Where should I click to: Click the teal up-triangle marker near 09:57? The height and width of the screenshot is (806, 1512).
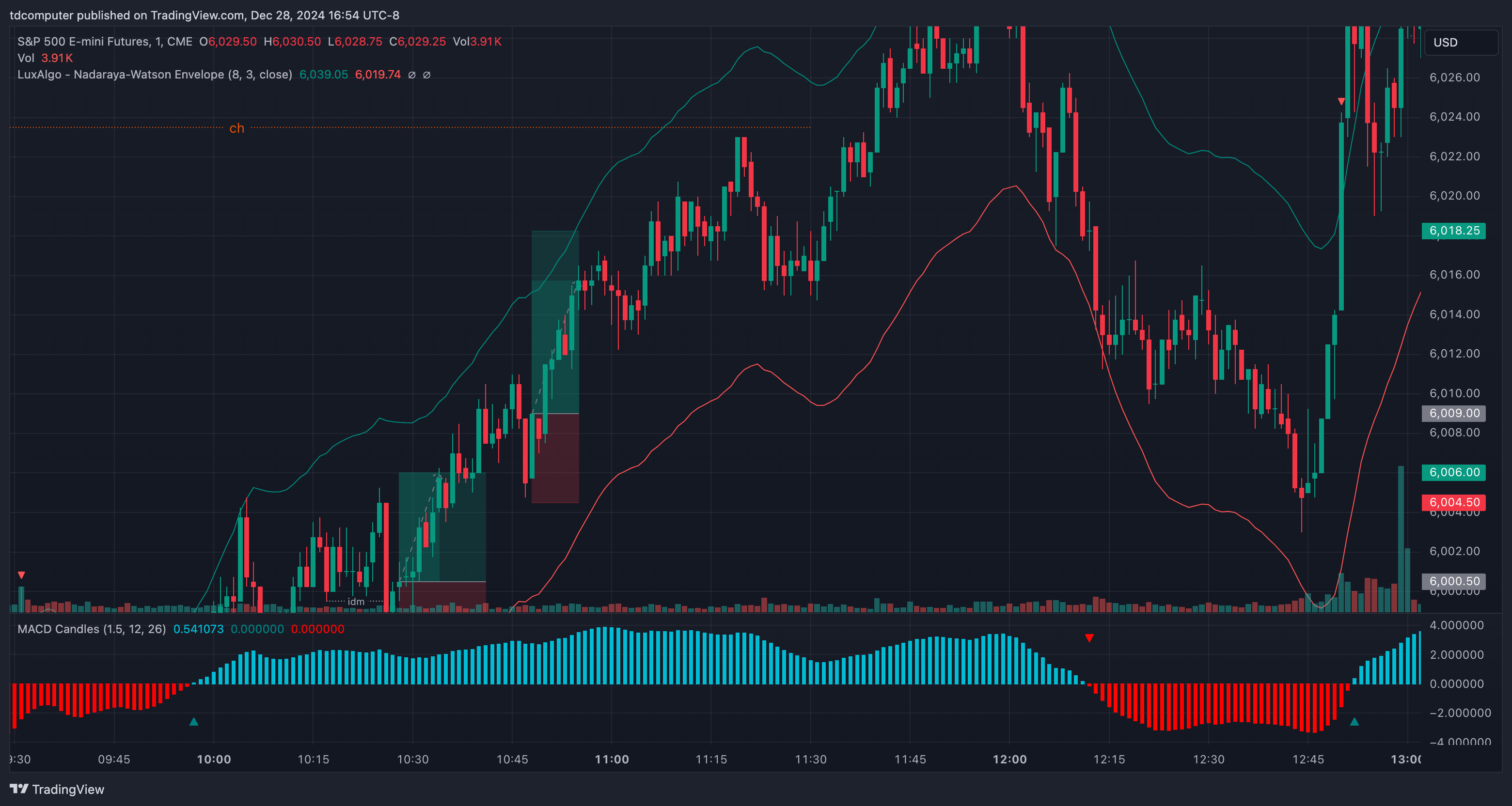tap(194, 722)
